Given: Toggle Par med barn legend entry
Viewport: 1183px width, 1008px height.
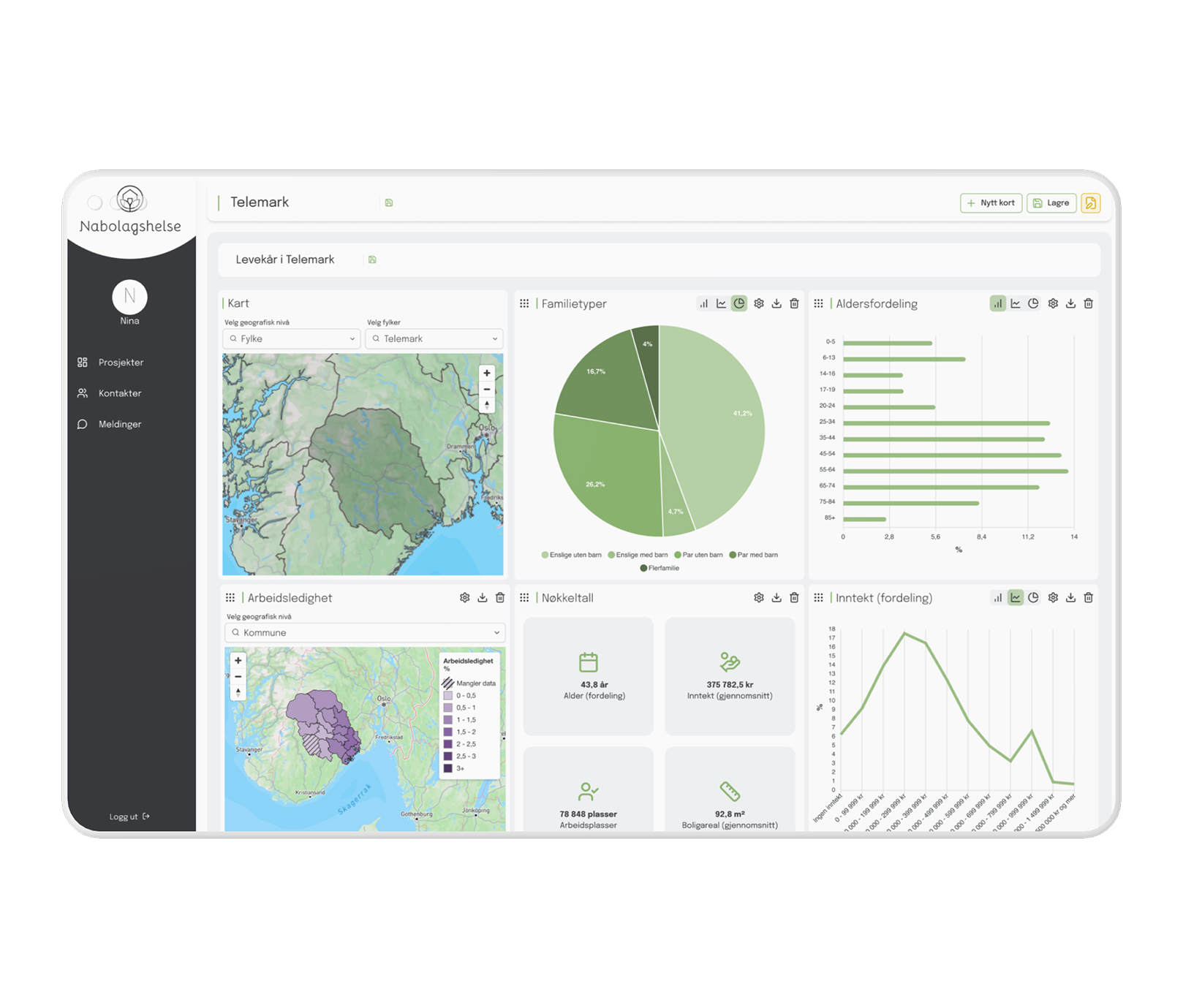Looking at the screenshot, I should [x=753, y=555].
